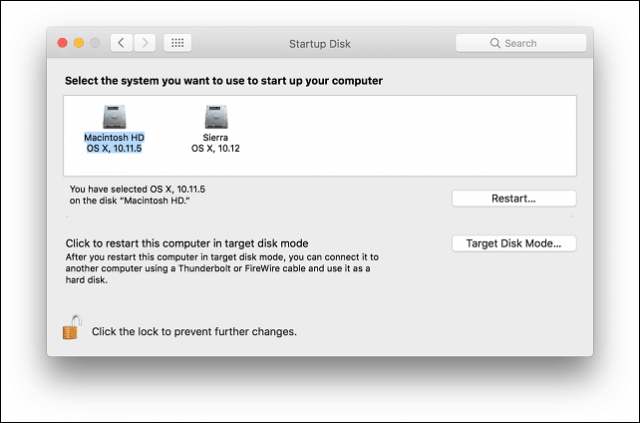Open Target Disk Mode... button
Screen dimensions: 640x423
pyautogui.click(x=514, y=244)
